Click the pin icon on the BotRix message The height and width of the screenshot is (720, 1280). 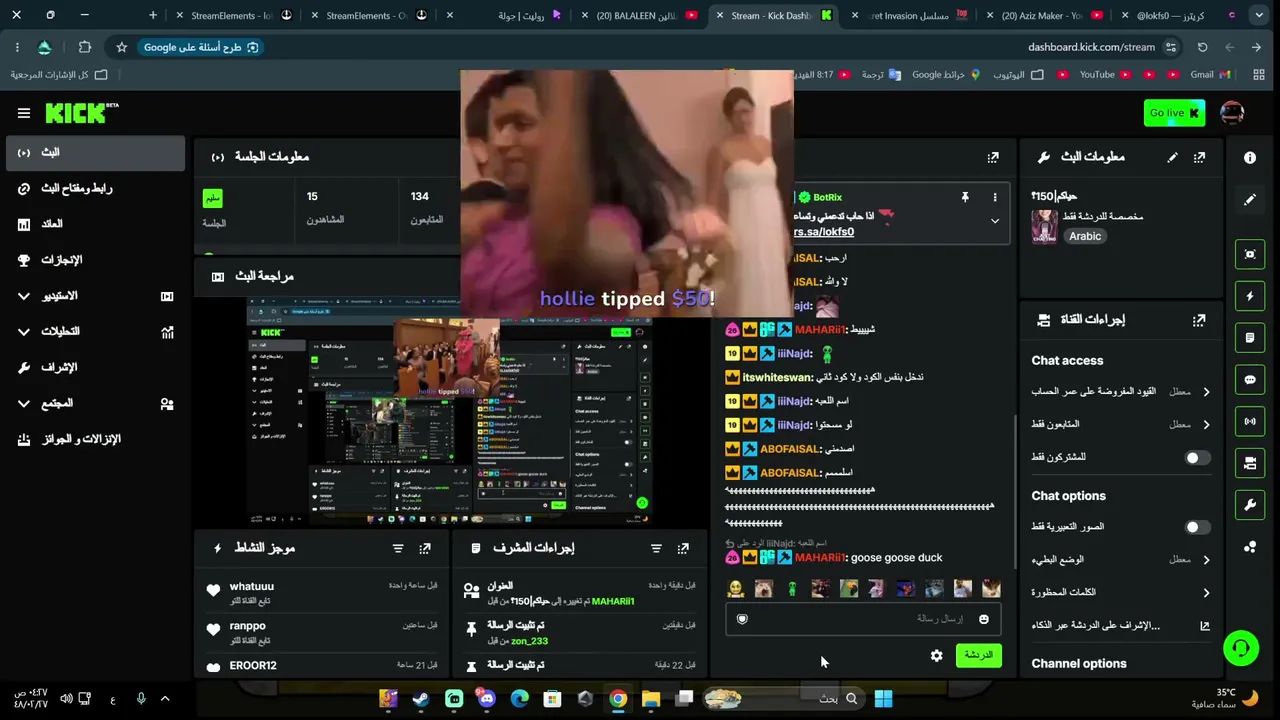[x=965, y=197]
